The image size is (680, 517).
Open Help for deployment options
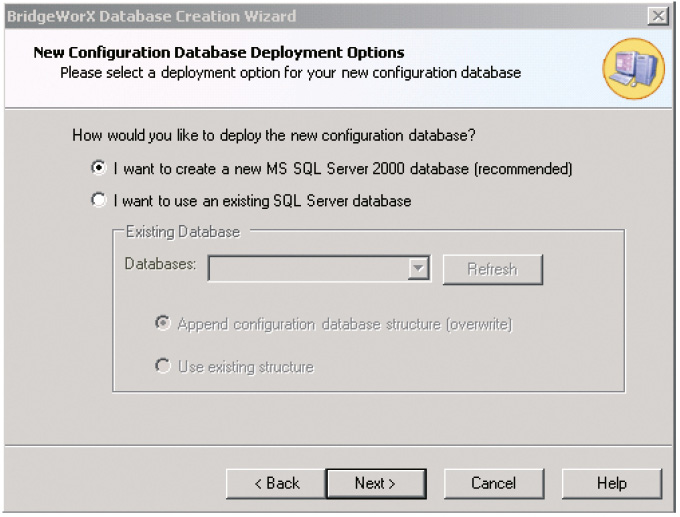[611, 483]
